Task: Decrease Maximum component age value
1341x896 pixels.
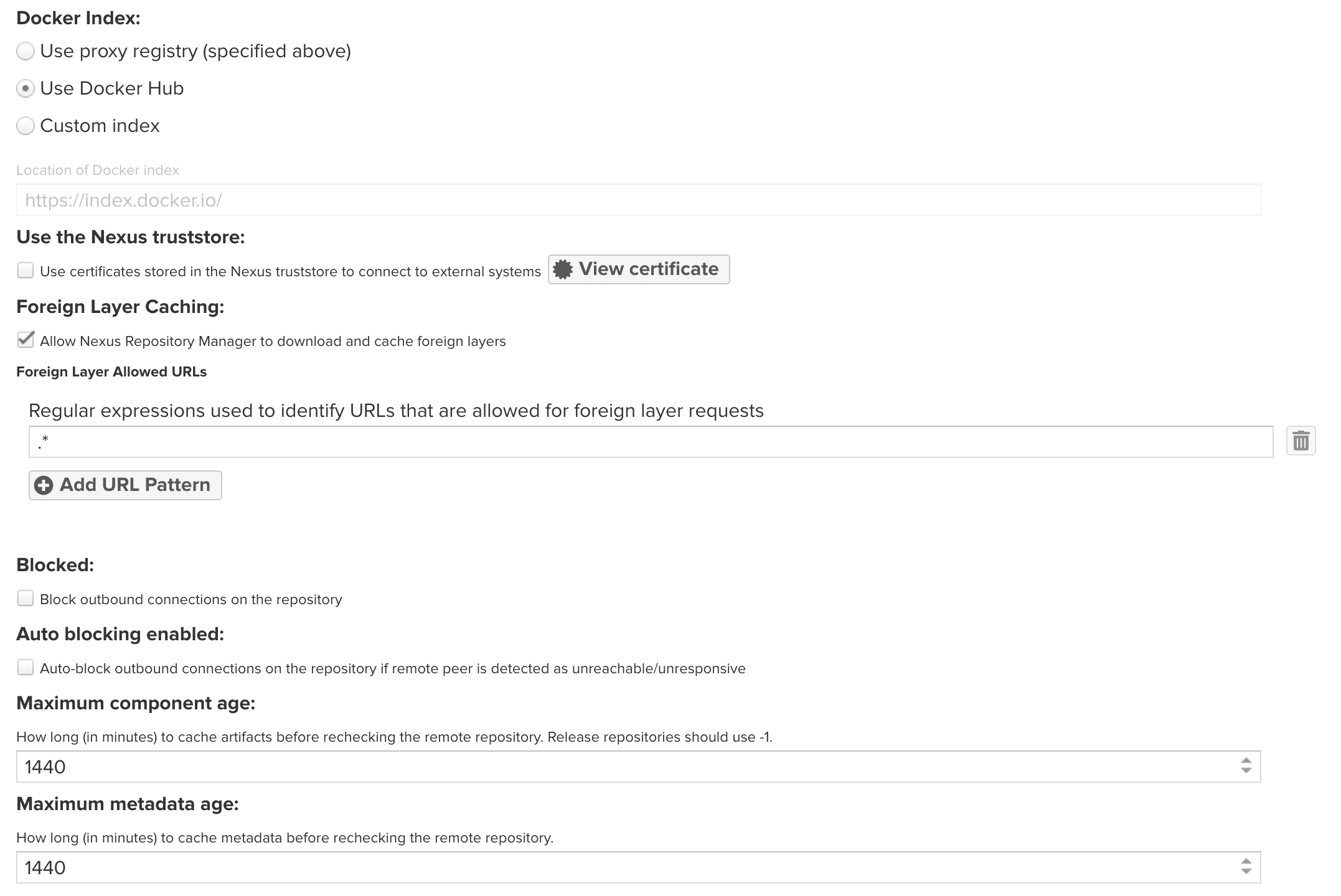Action: click(1246, 772)
